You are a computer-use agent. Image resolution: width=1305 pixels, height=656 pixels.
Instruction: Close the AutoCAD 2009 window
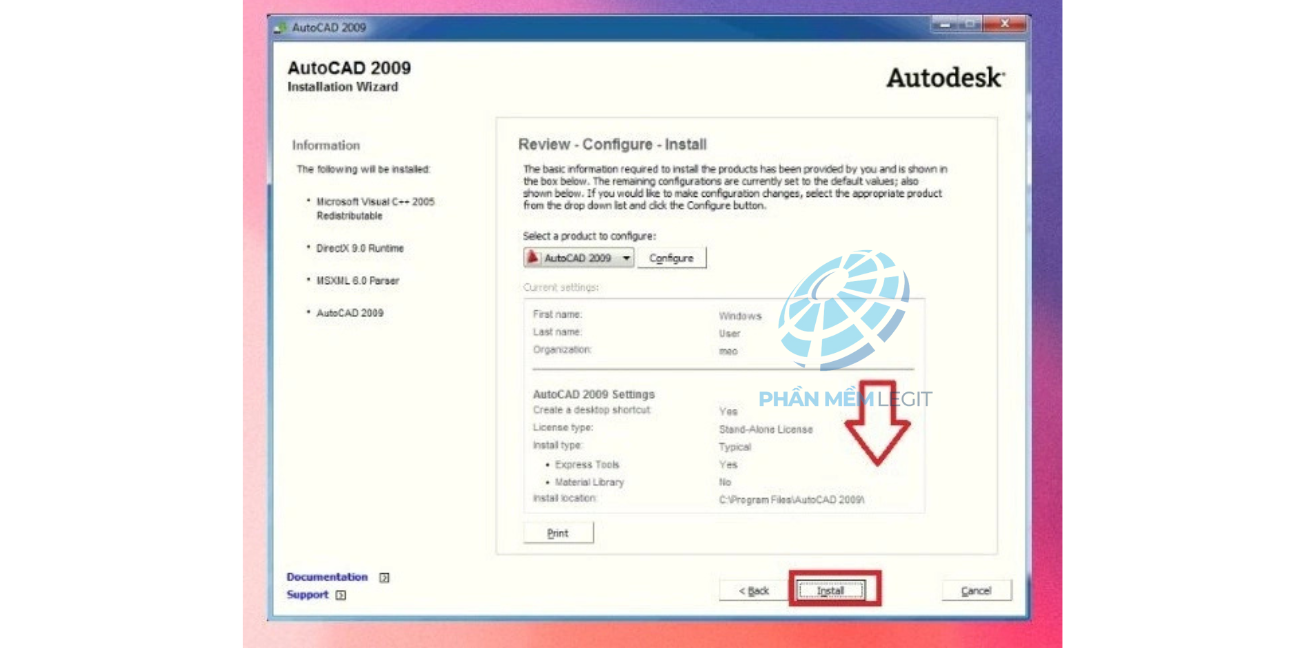[x=1005, y=24]
